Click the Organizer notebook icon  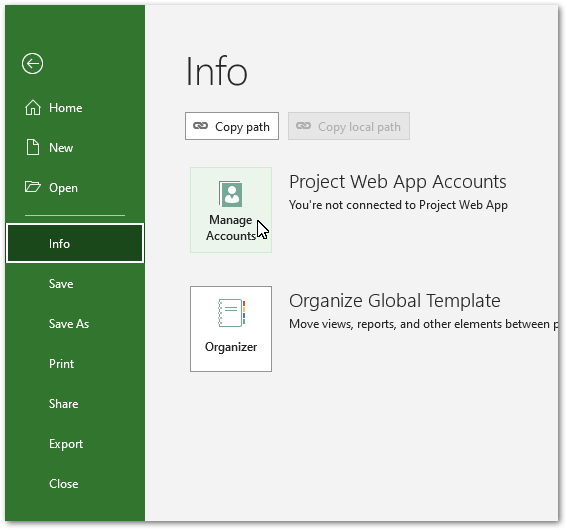click(x=231, y=313)
